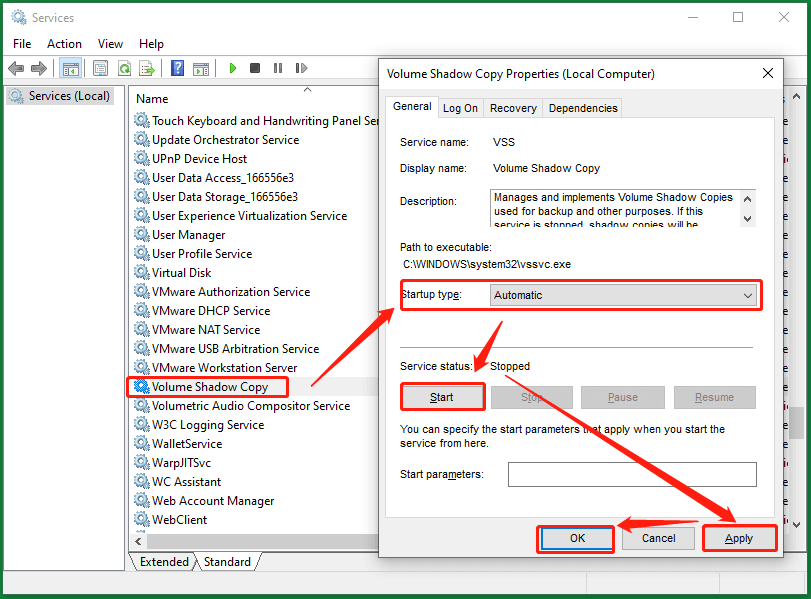The image size is (811, 599).
Task: Click the Show/Hide Action Pane icon
Action: 201,68
